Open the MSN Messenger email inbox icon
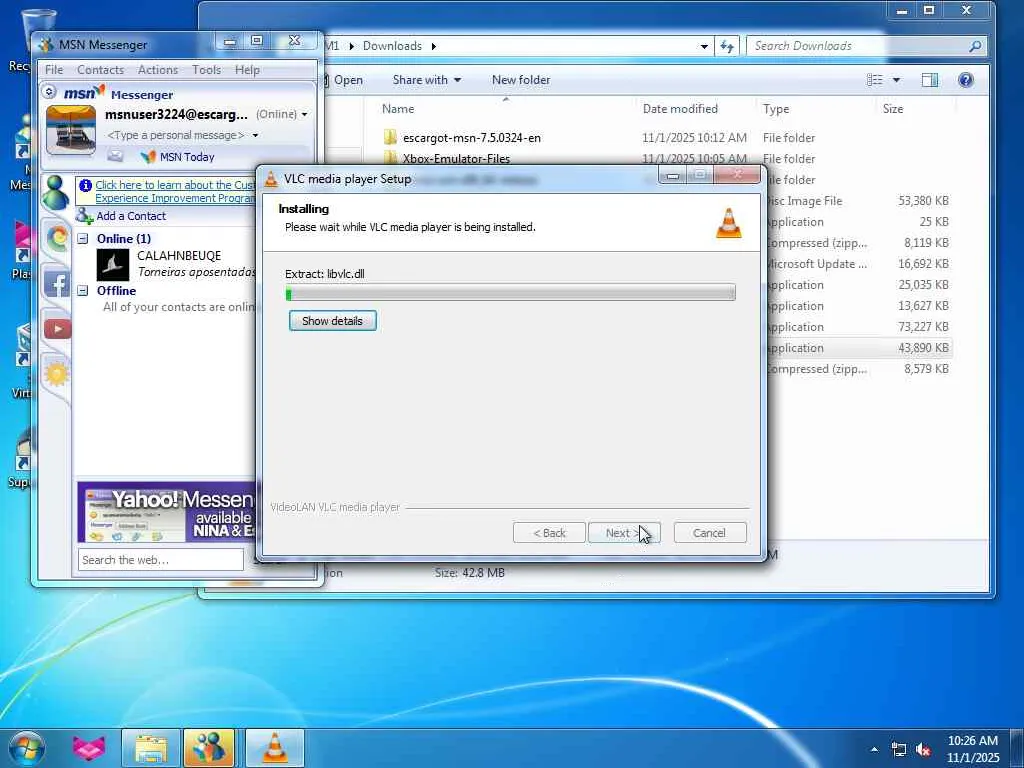The width and height of the screenshot is (1024, 768). [x=115, y=156]
